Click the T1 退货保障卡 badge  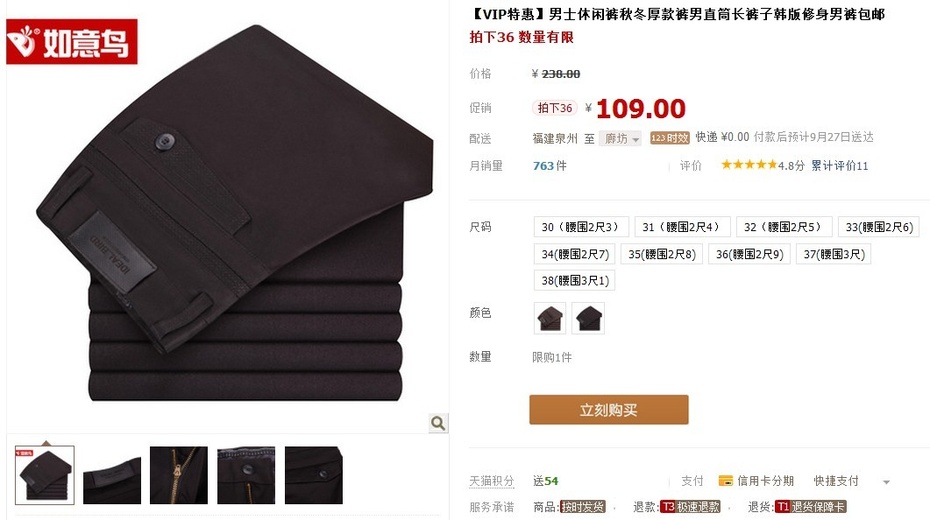click(810, 507)
